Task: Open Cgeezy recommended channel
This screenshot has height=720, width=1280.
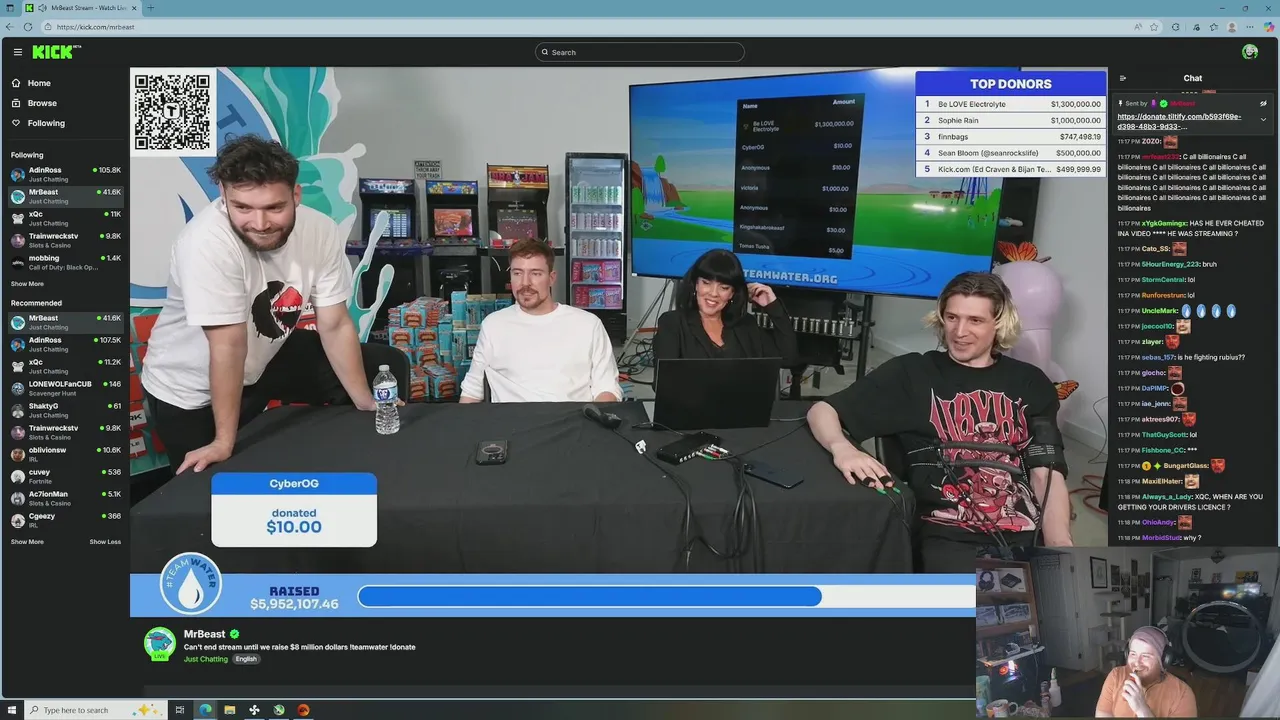Action: point(65,520)
